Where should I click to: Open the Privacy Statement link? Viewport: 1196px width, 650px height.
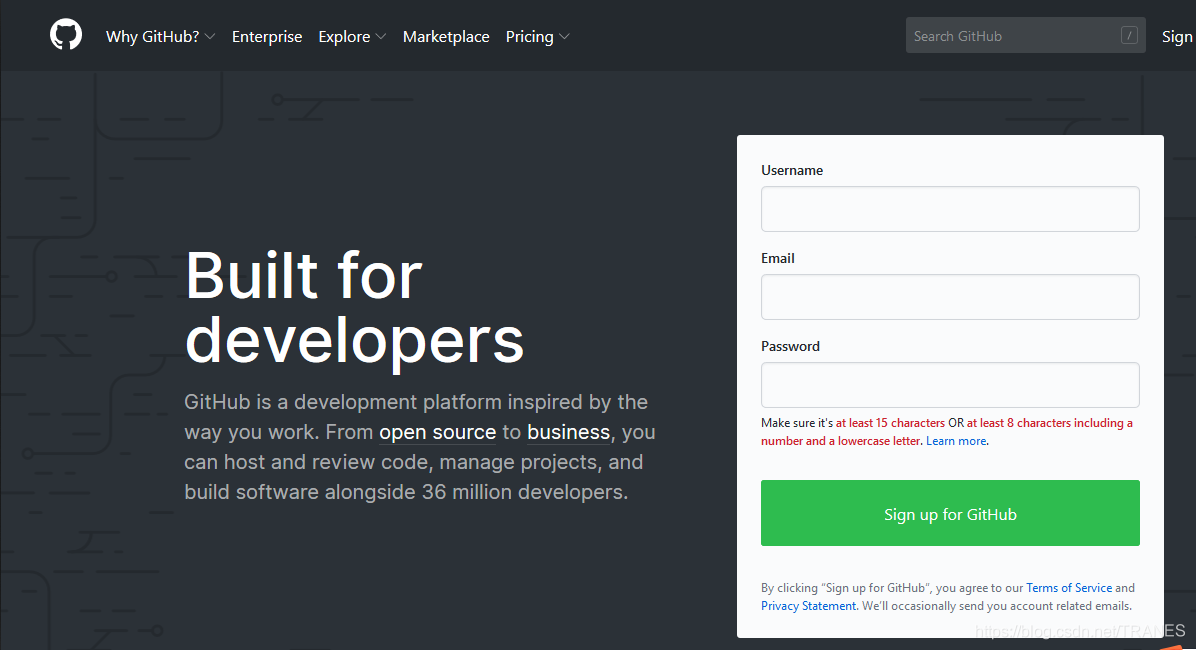[x=809, y=606]
